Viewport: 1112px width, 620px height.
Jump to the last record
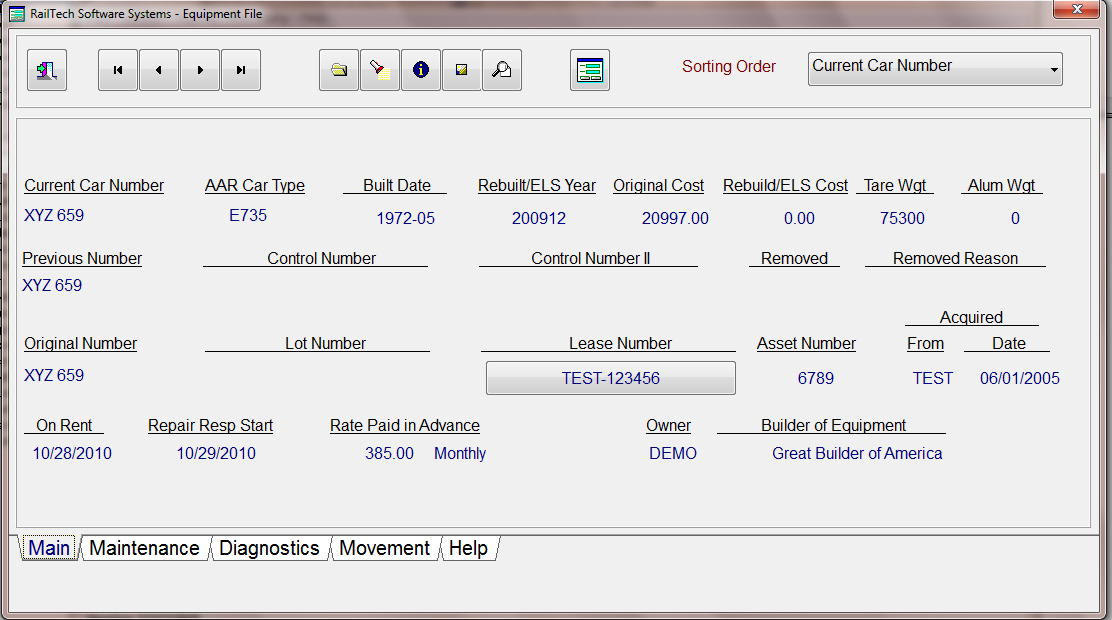[x=241, y=70]
